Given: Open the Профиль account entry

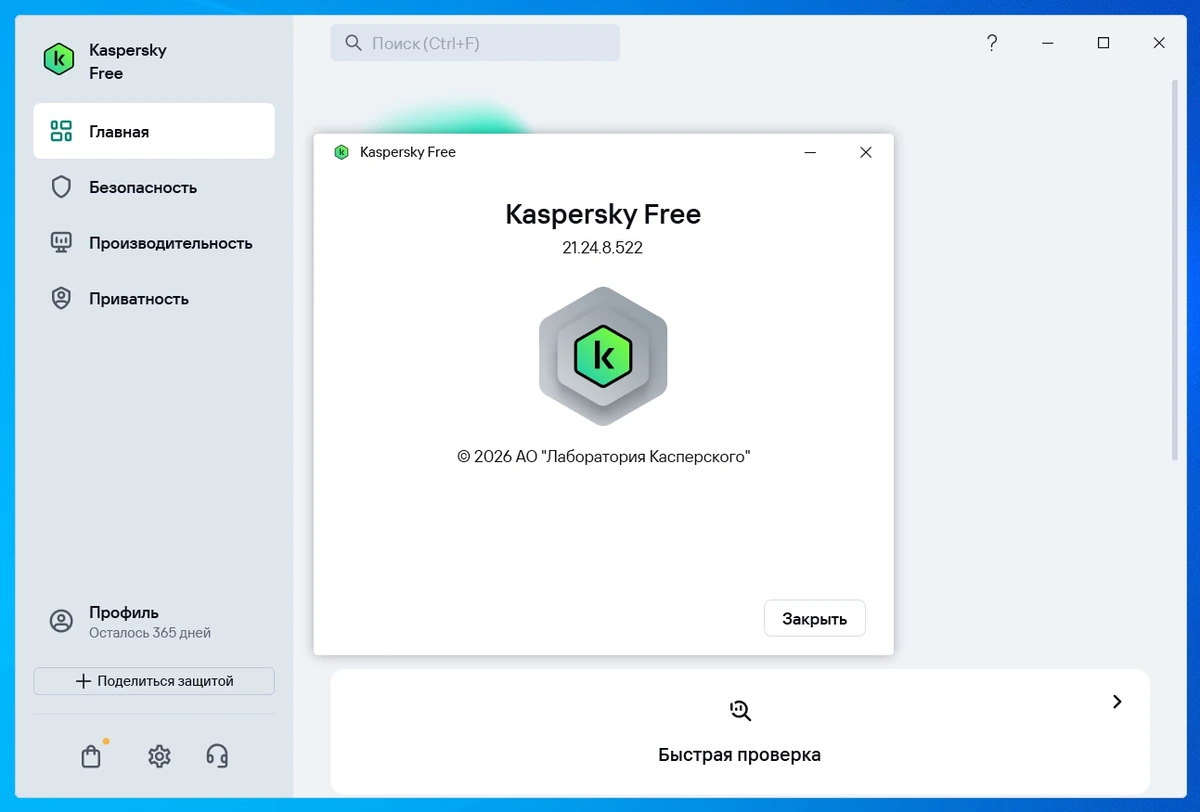Looking at the screenshot, I should click(x=154, y=621).
